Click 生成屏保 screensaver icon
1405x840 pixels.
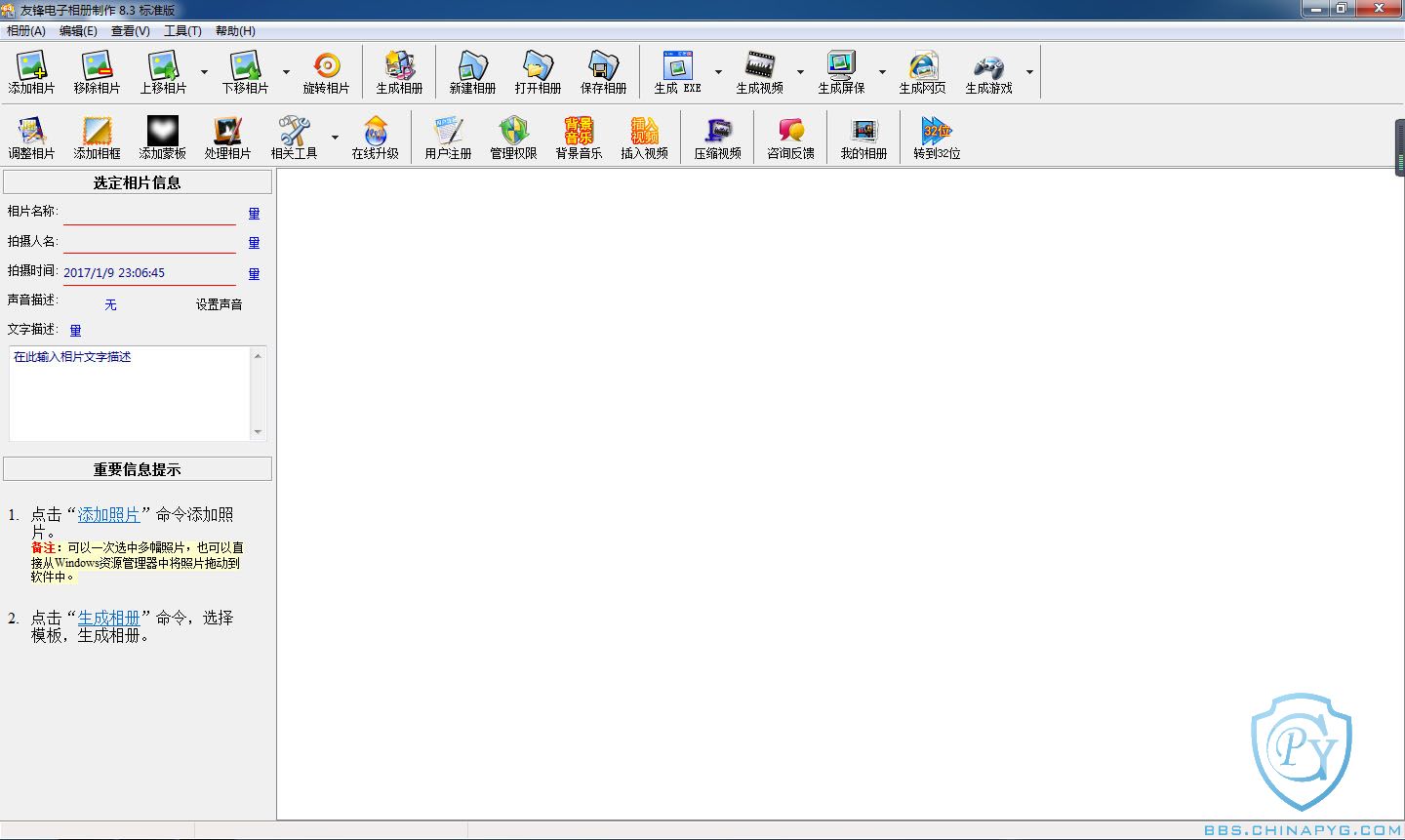(841, 72)
